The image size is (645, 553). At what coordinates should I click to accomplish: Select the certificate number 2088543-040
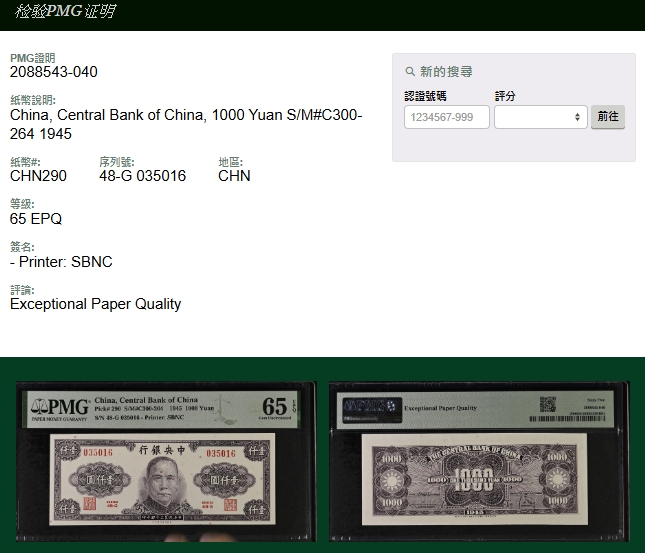point(53,72)
